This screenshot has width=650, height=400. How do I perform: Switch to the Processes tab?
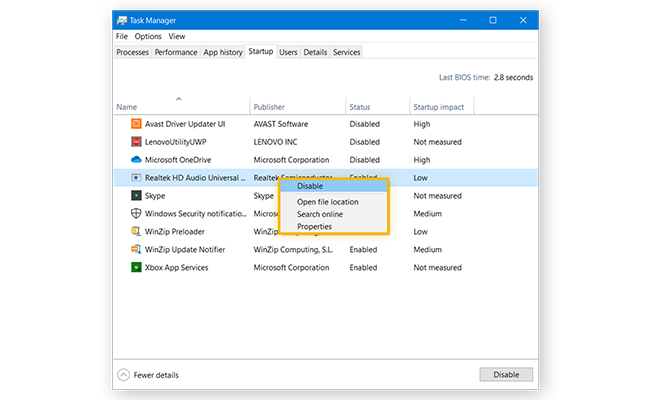[x=132, y=52]
